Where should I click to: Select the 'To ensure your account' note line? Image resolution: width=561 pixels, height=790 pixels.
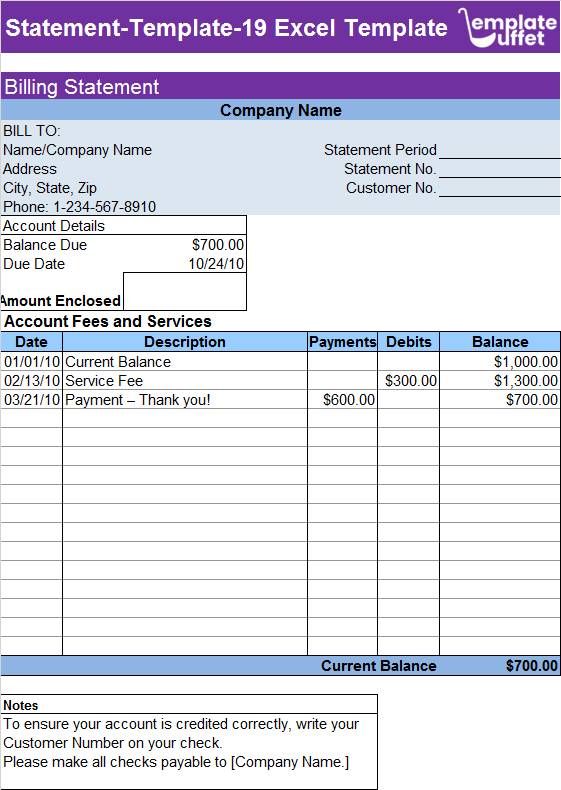click(x=181, y=724)
